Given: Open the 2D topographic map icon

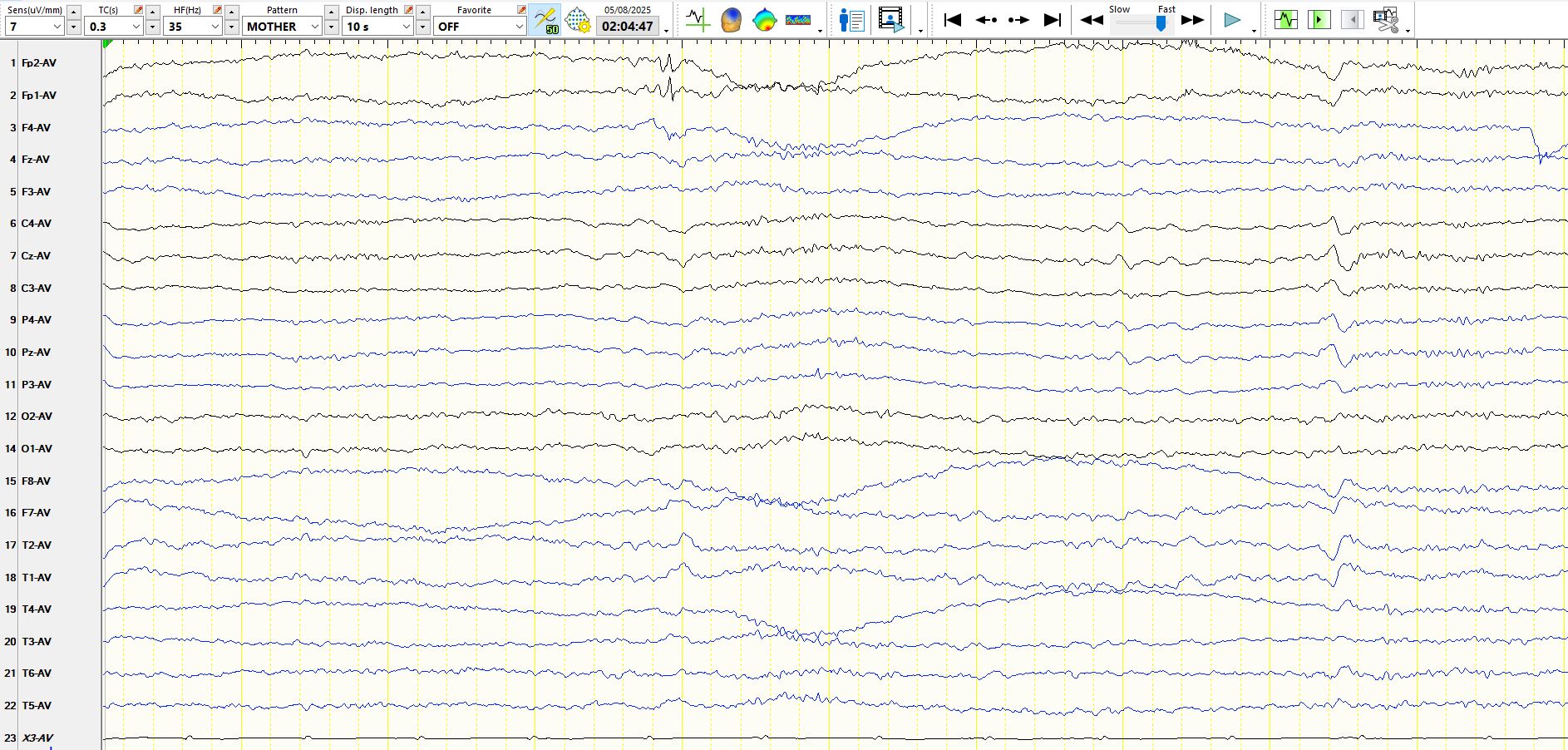Looking at the screenshot, I should click(x=764, y=20).
